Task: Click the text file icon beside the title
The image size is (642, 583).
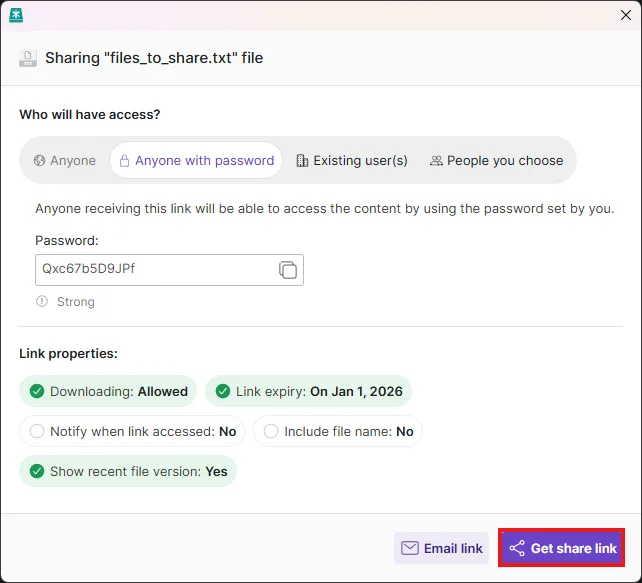Action: coord(28,58)
